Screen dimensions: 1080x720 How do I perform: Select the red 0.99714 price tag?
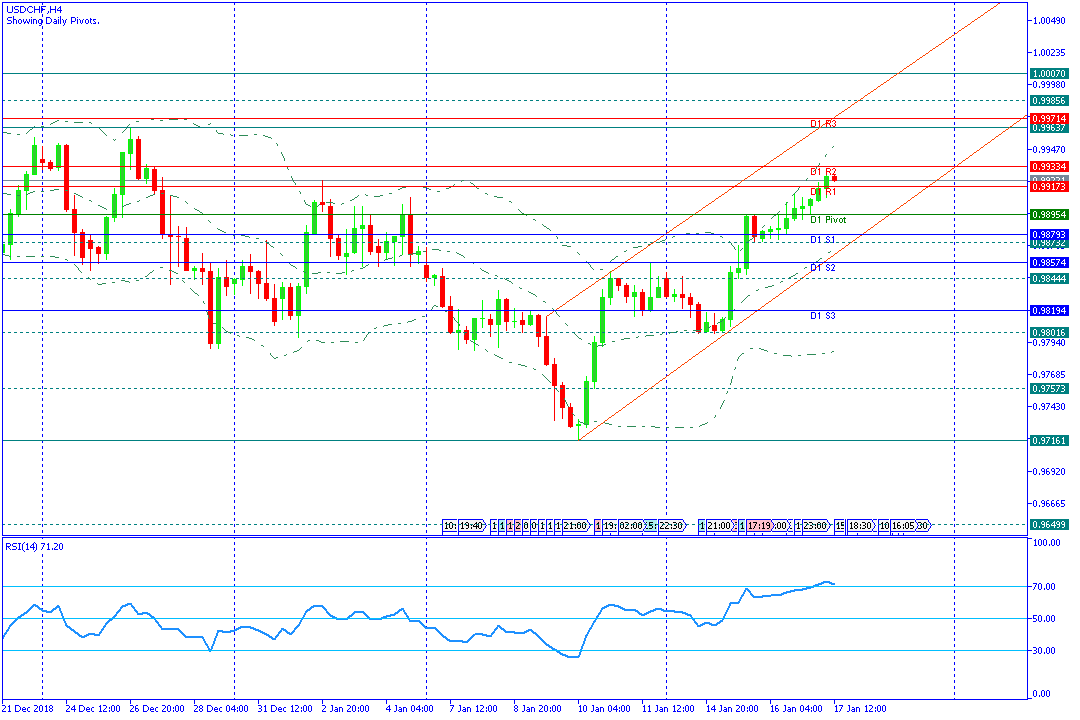[x=1049, y=118]
